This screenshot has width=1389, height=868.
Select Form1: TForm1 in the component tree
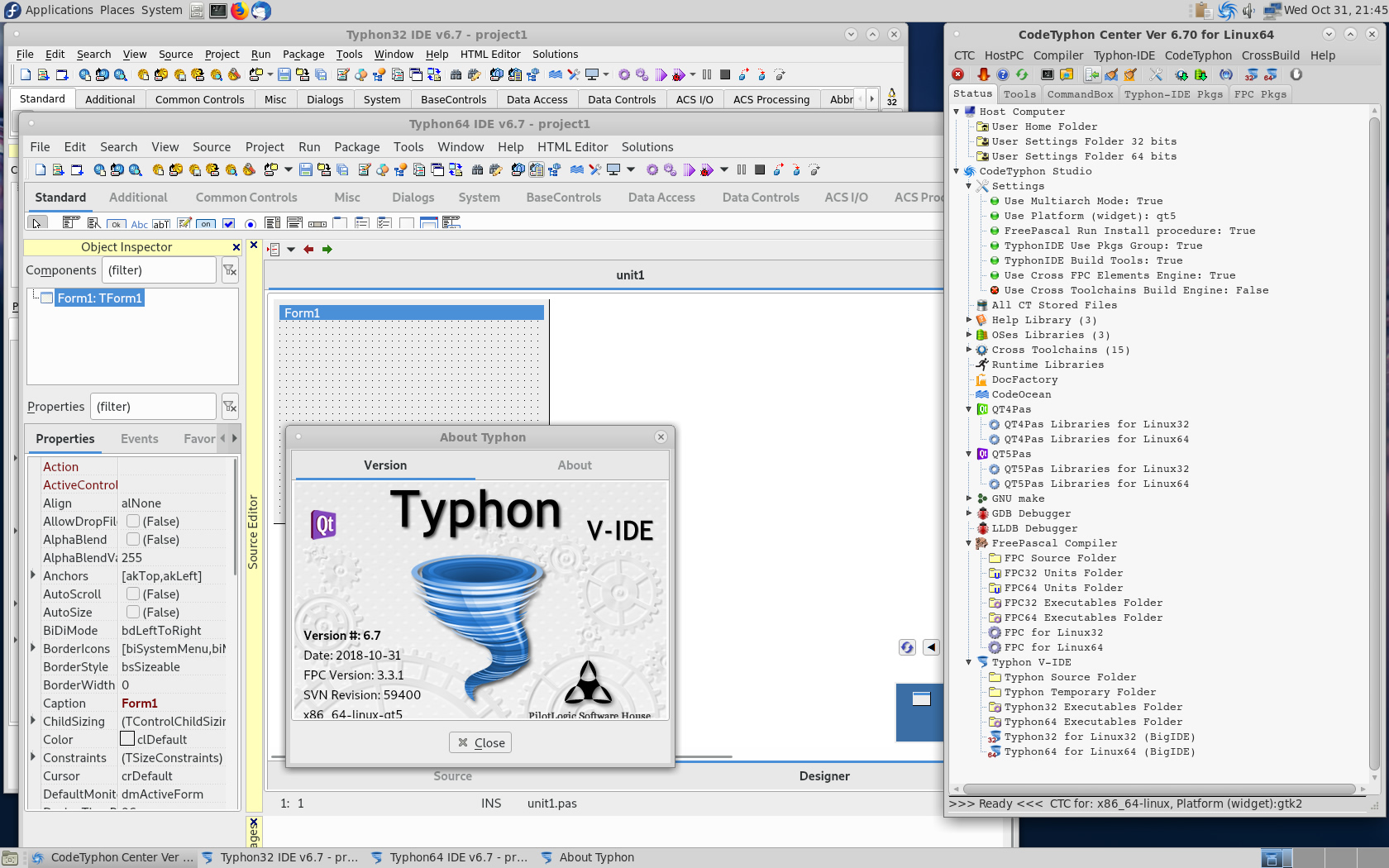coord(99,298)
